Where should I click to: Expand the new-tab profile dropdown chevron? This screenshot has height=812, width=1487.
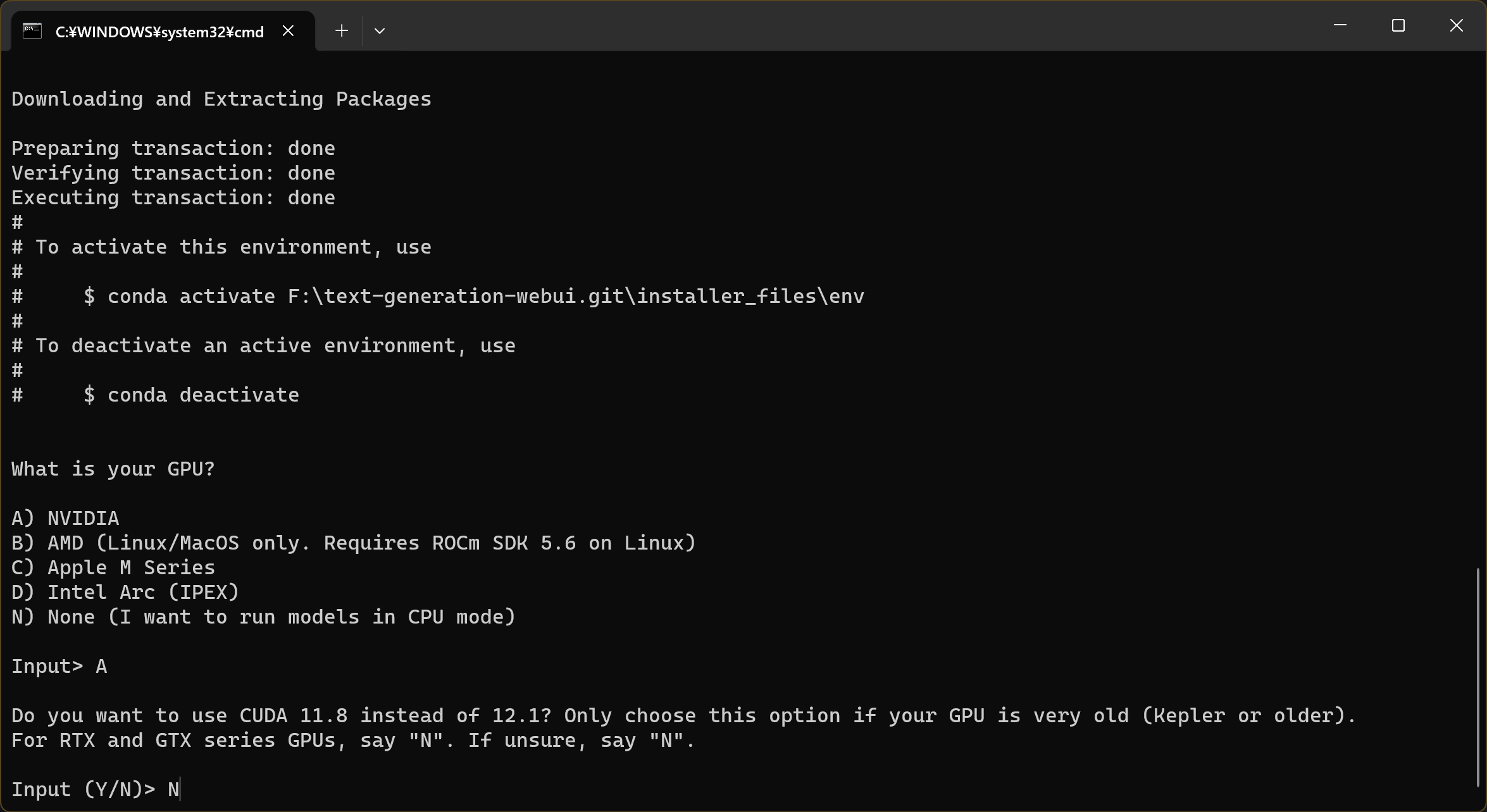point(380,31)
